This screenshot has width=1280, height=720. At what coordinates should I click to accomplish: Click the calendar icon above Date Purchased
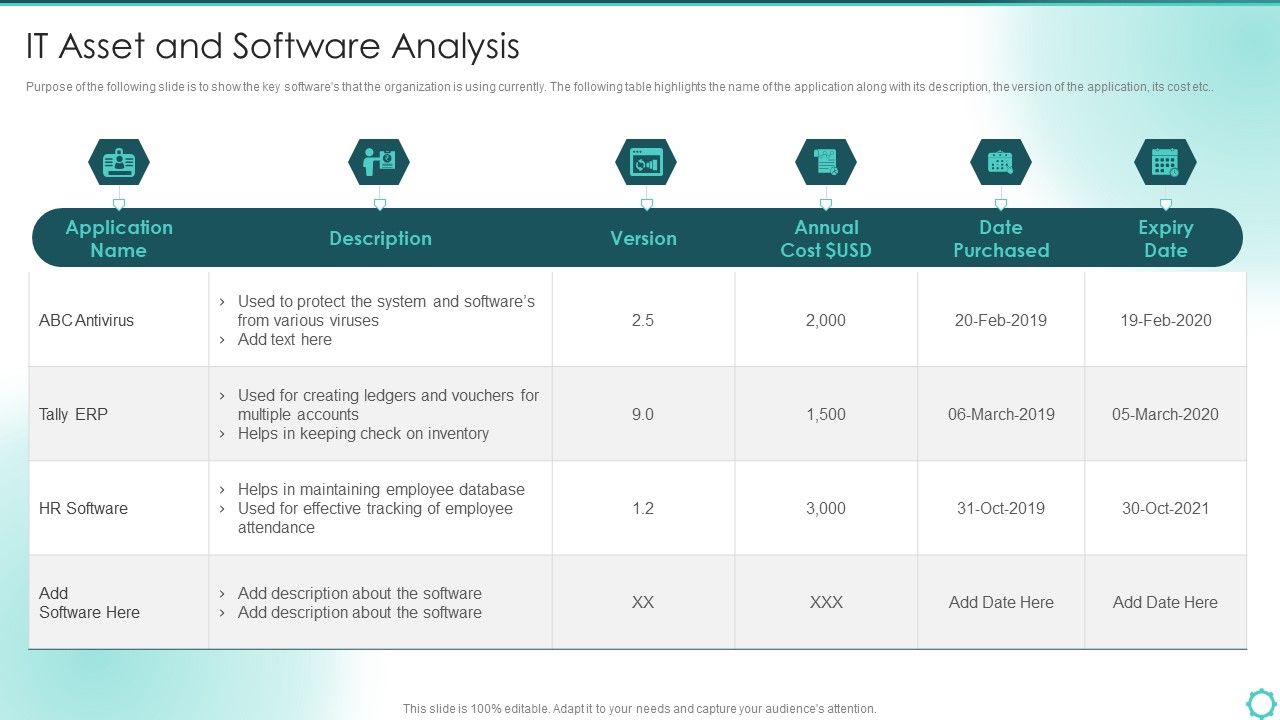pyautogui.click(x=1001, y=161)
